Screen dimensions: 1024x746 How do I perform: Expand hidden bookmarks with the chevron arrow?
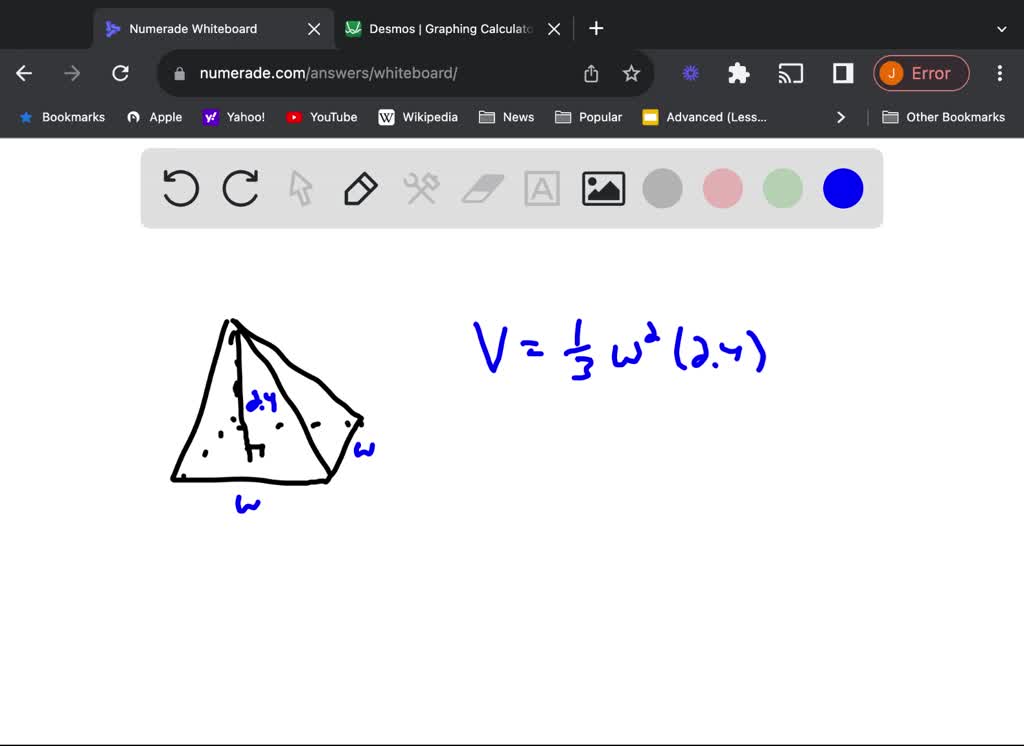point(840,117)
